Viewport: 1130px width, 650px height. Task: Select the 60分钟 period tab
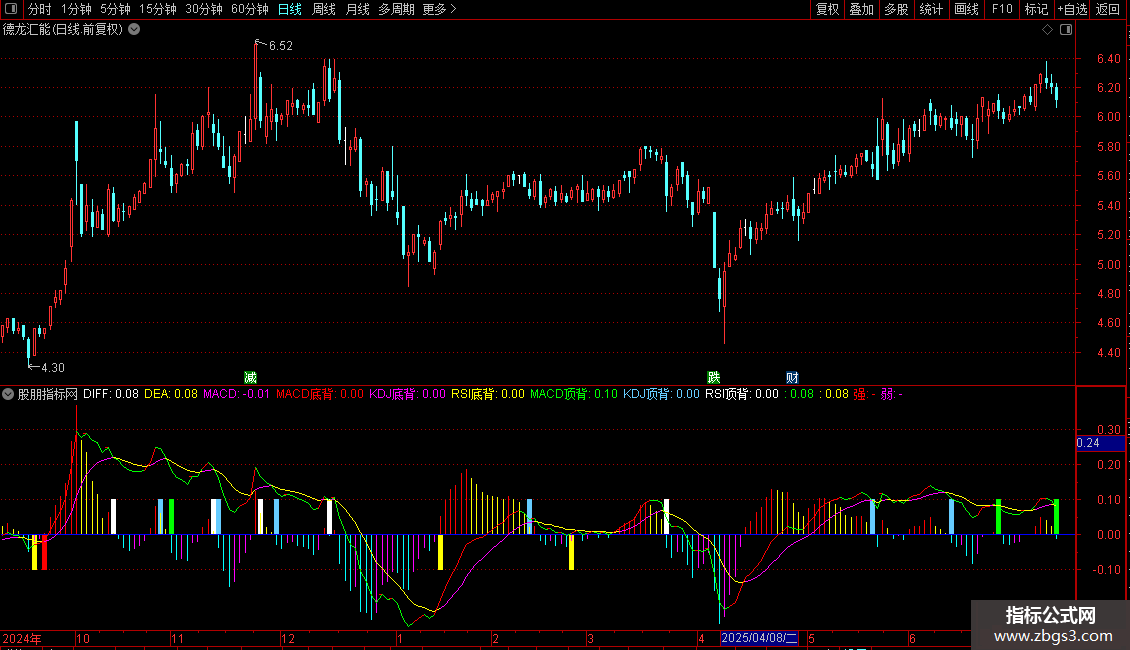pos(249,9)
